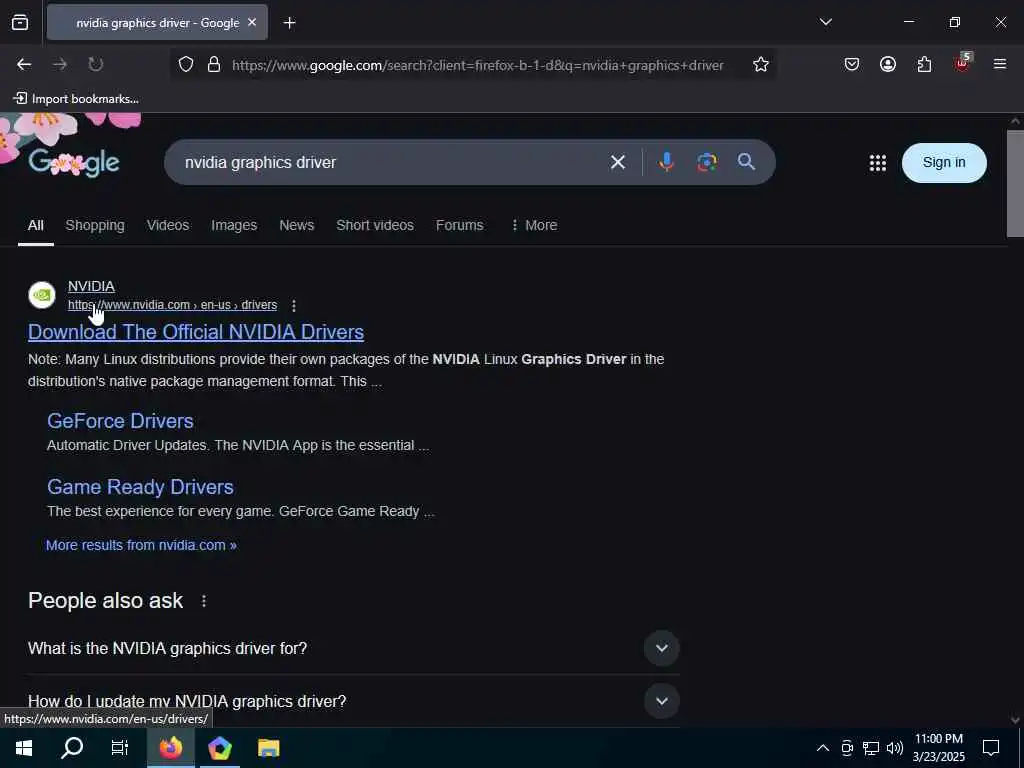Click NVIDIA site favicon in result
This screenshot has width=1024, height=768.
[x=42, y=295]
